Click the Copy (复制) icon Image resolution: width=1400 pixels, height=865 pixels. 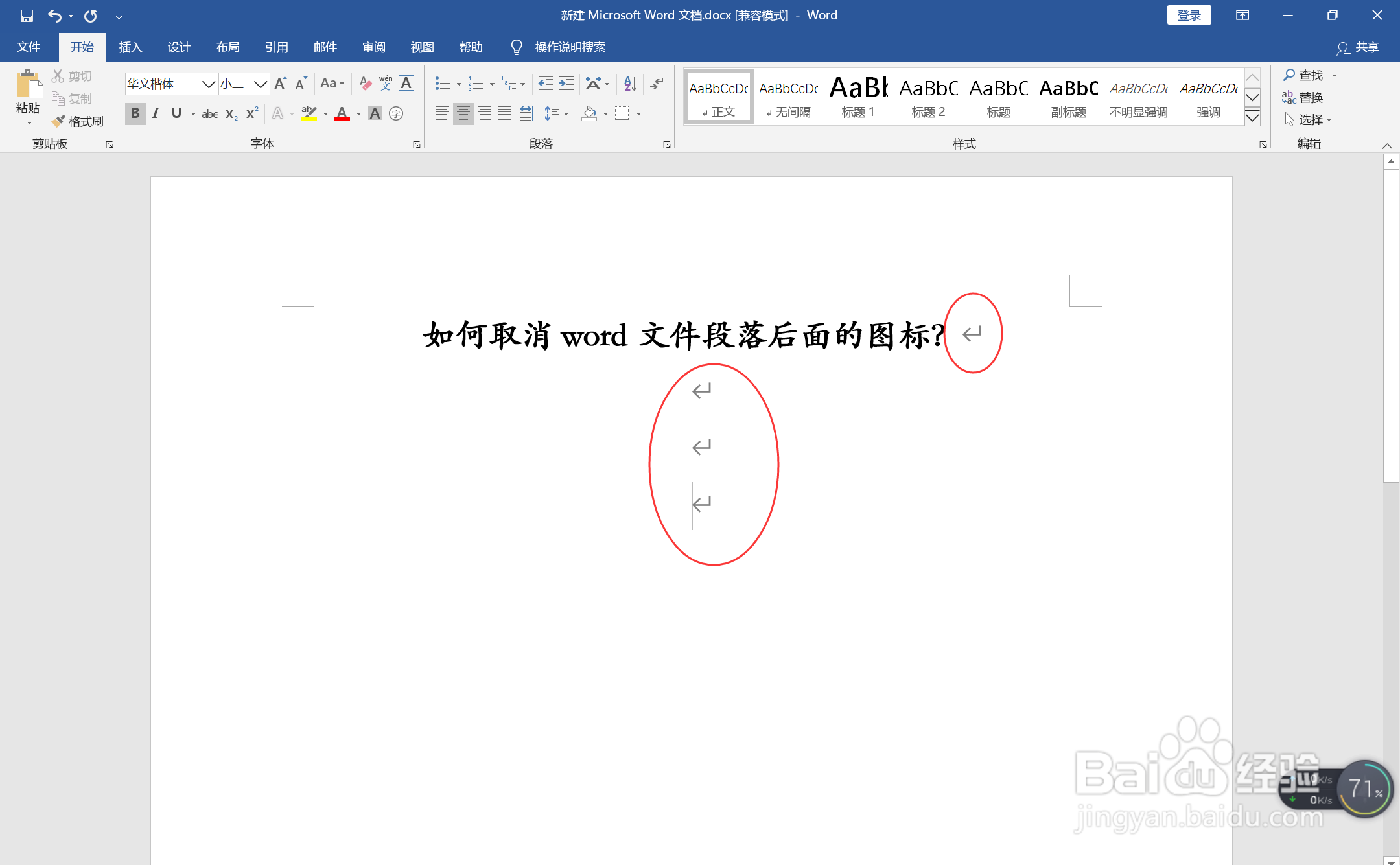tap(58, 98)
